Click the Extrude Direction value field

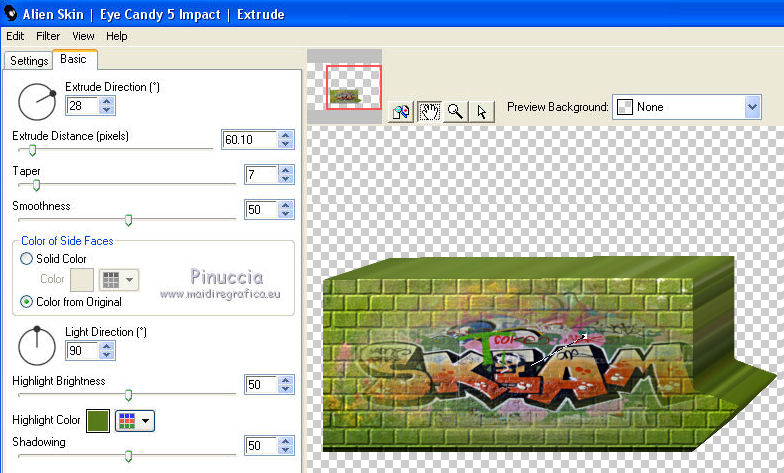(82, 106)
